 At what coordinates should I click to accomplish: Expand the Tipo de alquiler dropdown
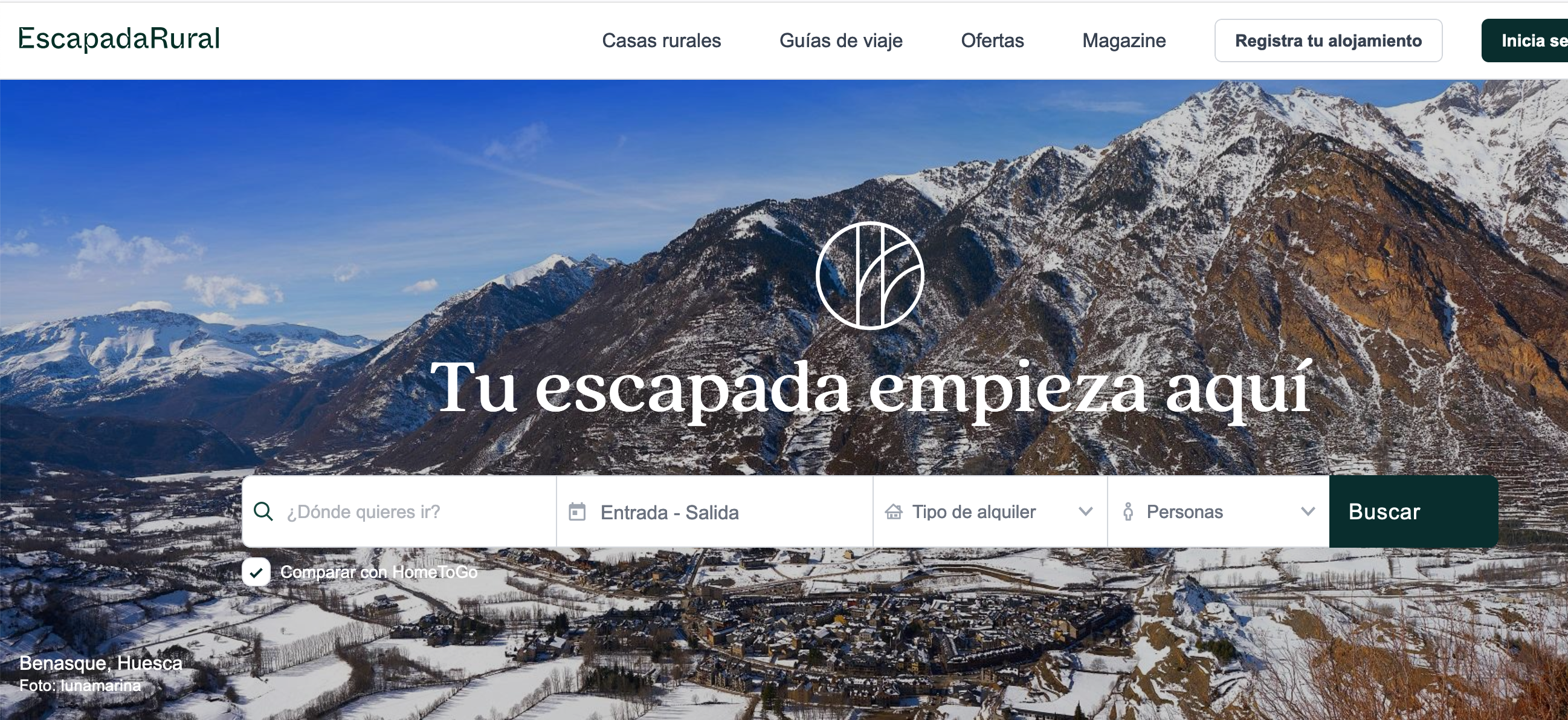(x=990, y=511)
